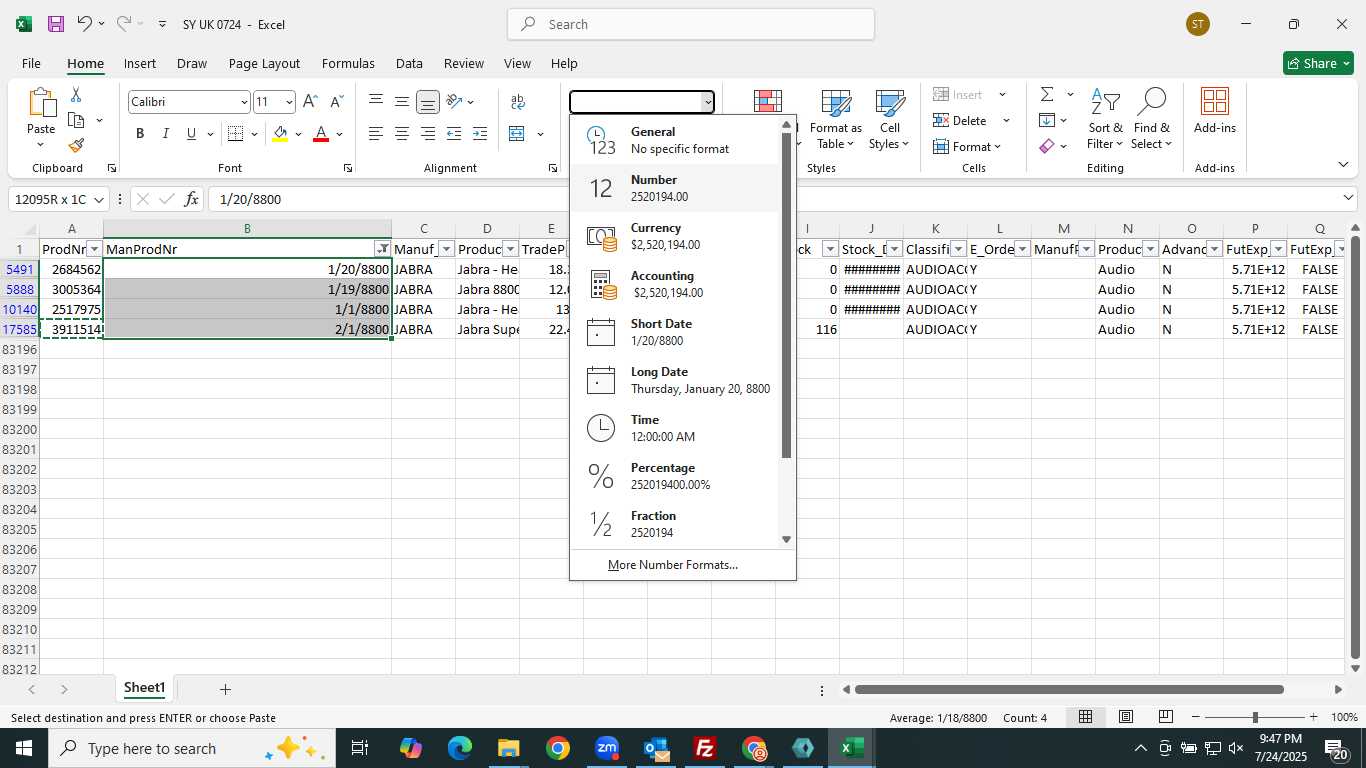The image size is (1366, 768).
Task: Select the Format Painter brush
Action: [x=76, y=145]
